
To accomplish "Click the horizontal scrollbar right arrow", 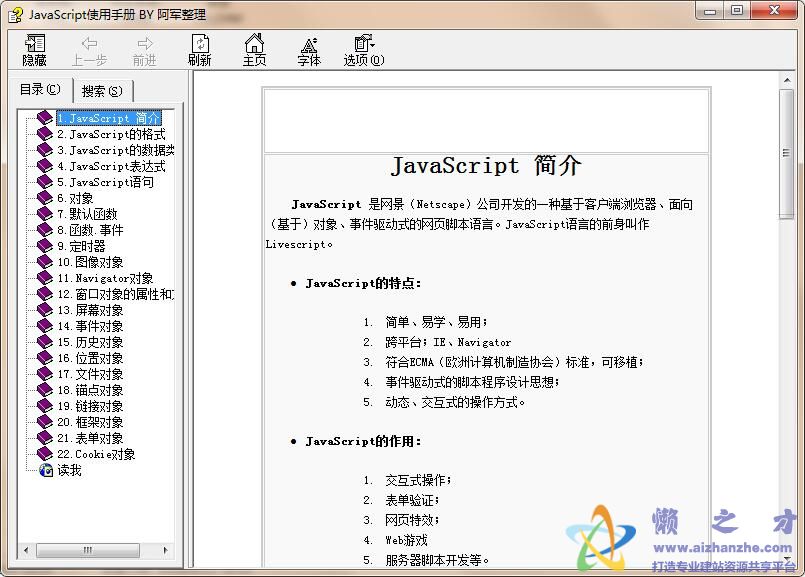I will point(165,549).
